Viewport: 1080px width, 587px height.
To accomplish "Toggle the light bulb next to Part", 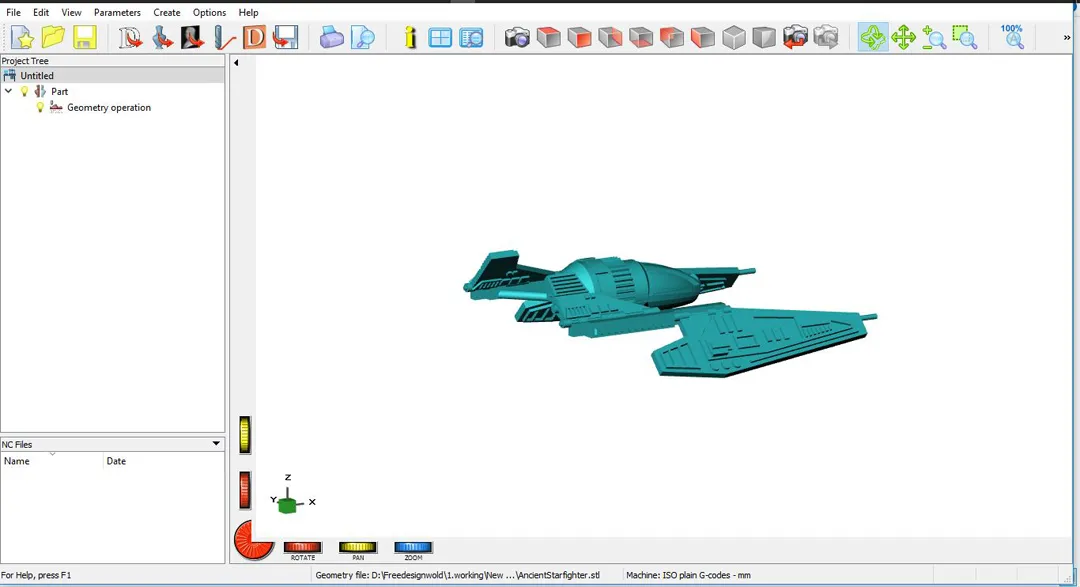I will (25, 91).
